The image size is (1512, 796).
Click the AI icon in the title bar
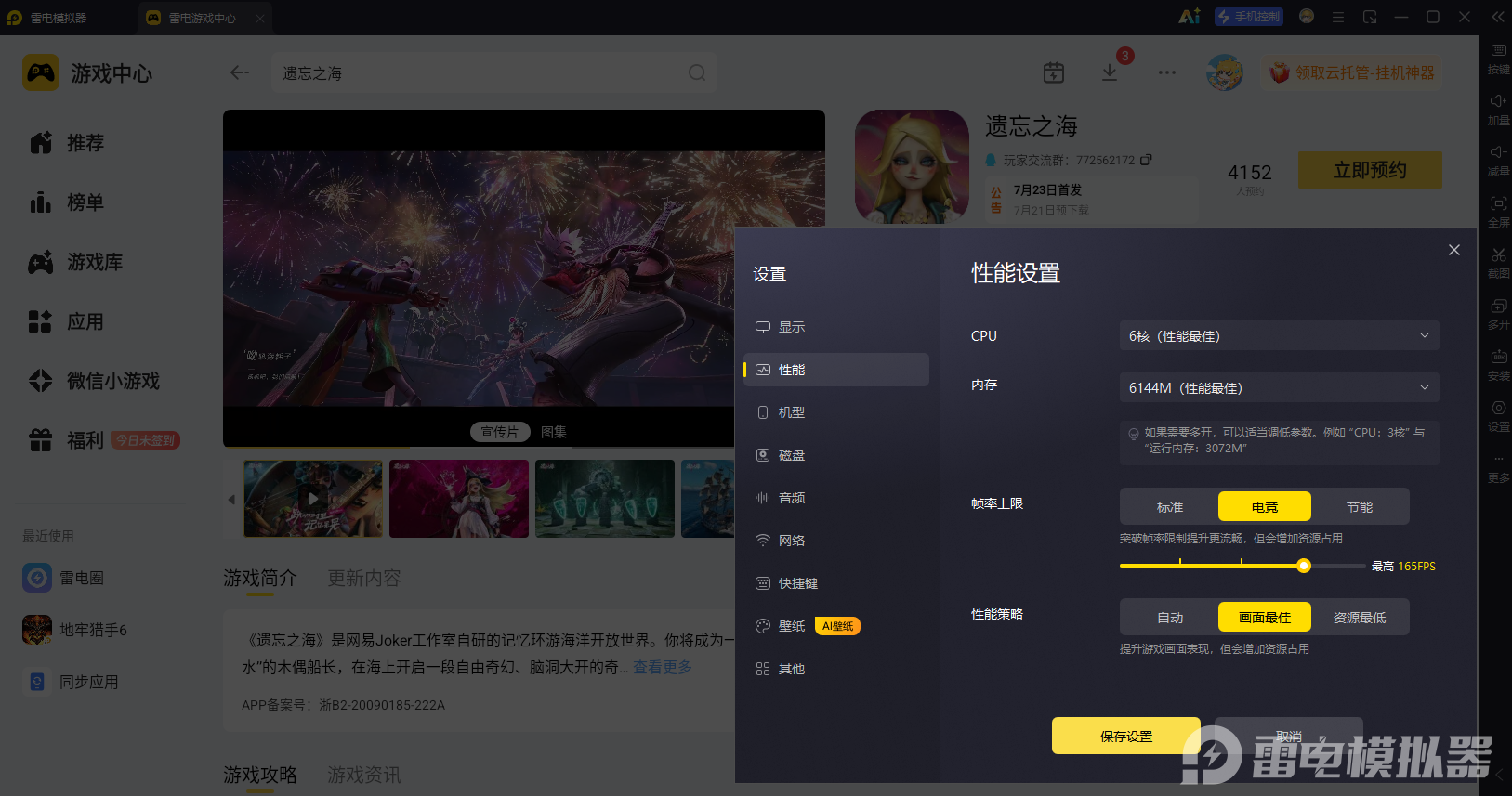(x=1190, y=17)
